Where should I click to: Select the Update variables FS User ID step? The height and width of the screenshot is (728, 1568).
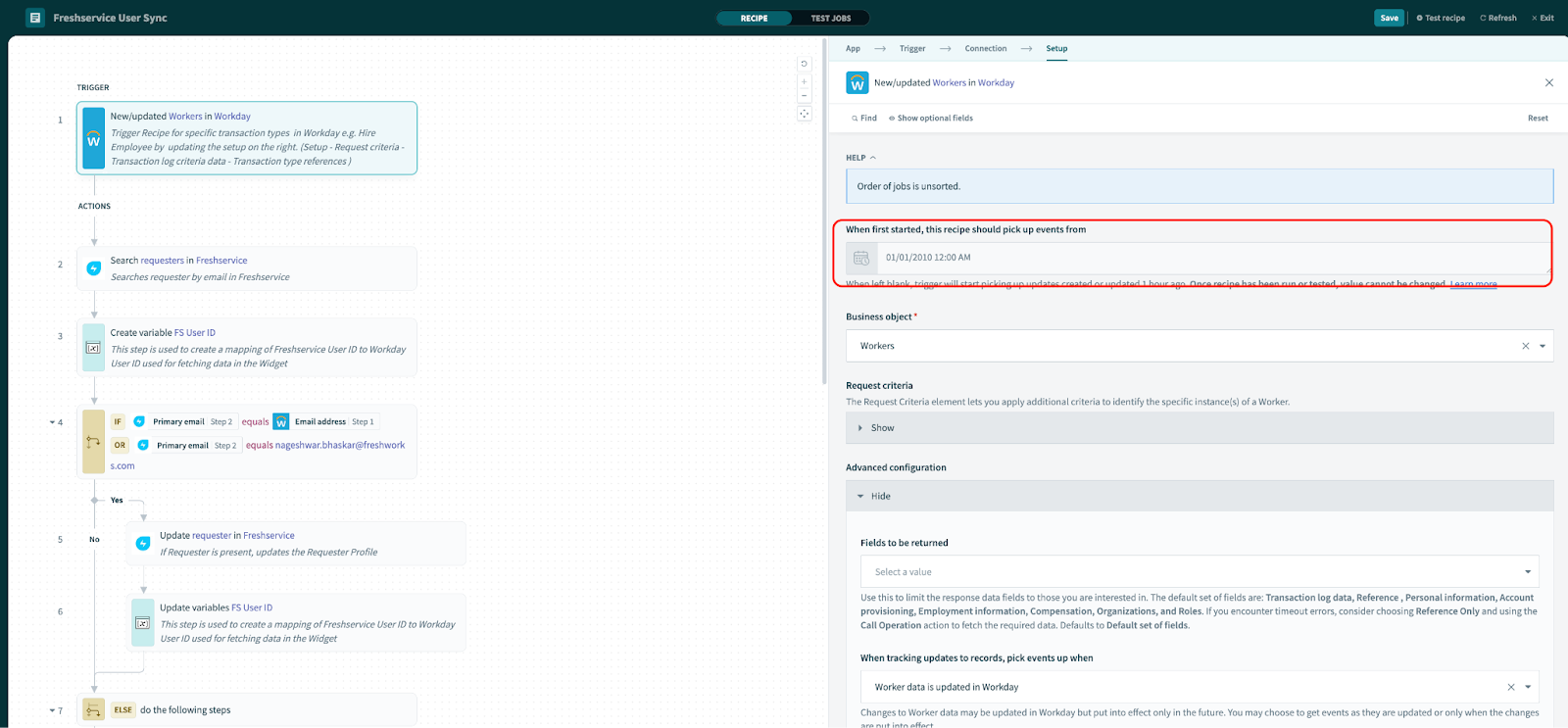pyautogui.click(x=296, y=622)
